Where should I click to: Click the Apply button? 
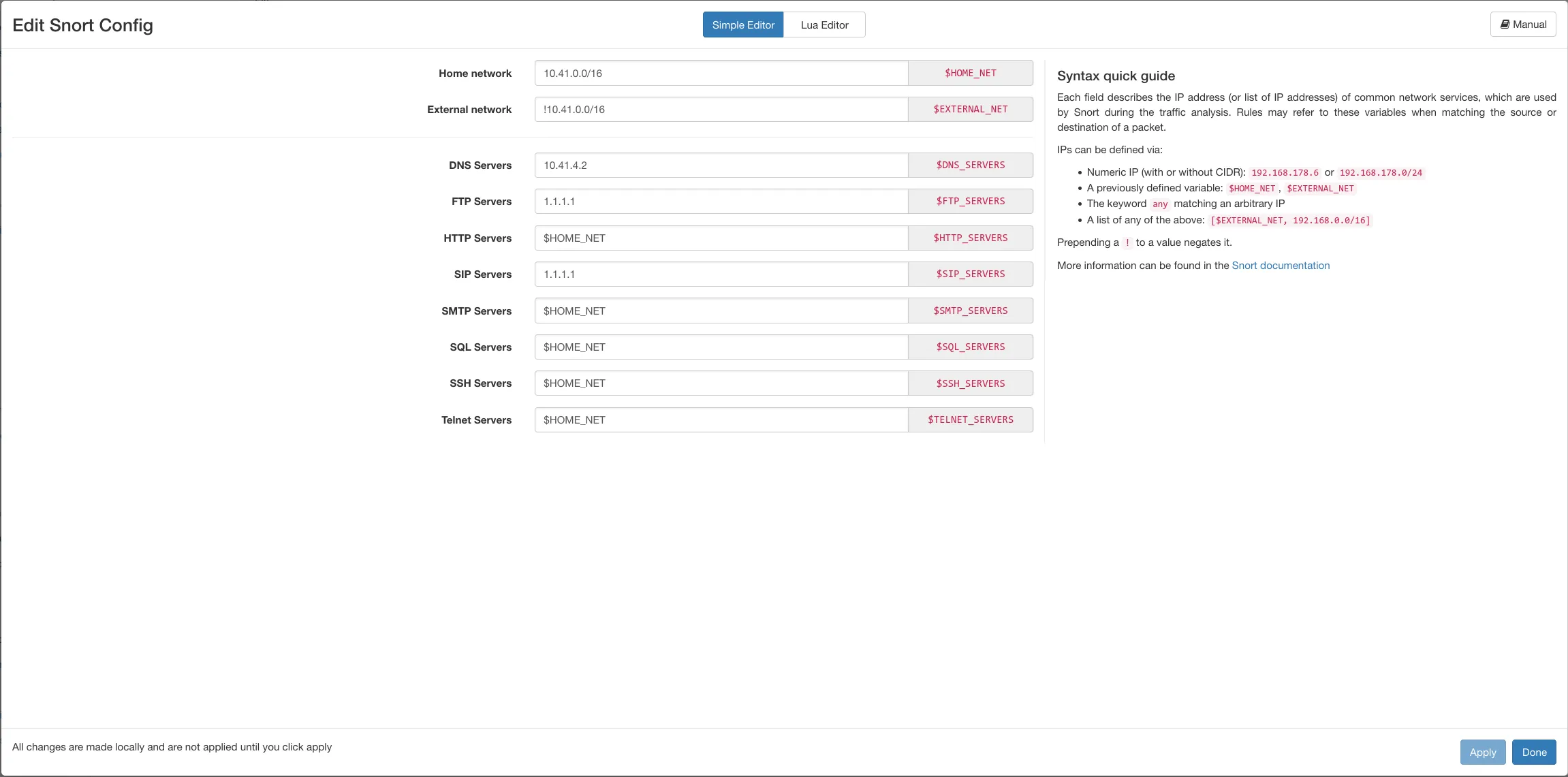coord(1482,752)
